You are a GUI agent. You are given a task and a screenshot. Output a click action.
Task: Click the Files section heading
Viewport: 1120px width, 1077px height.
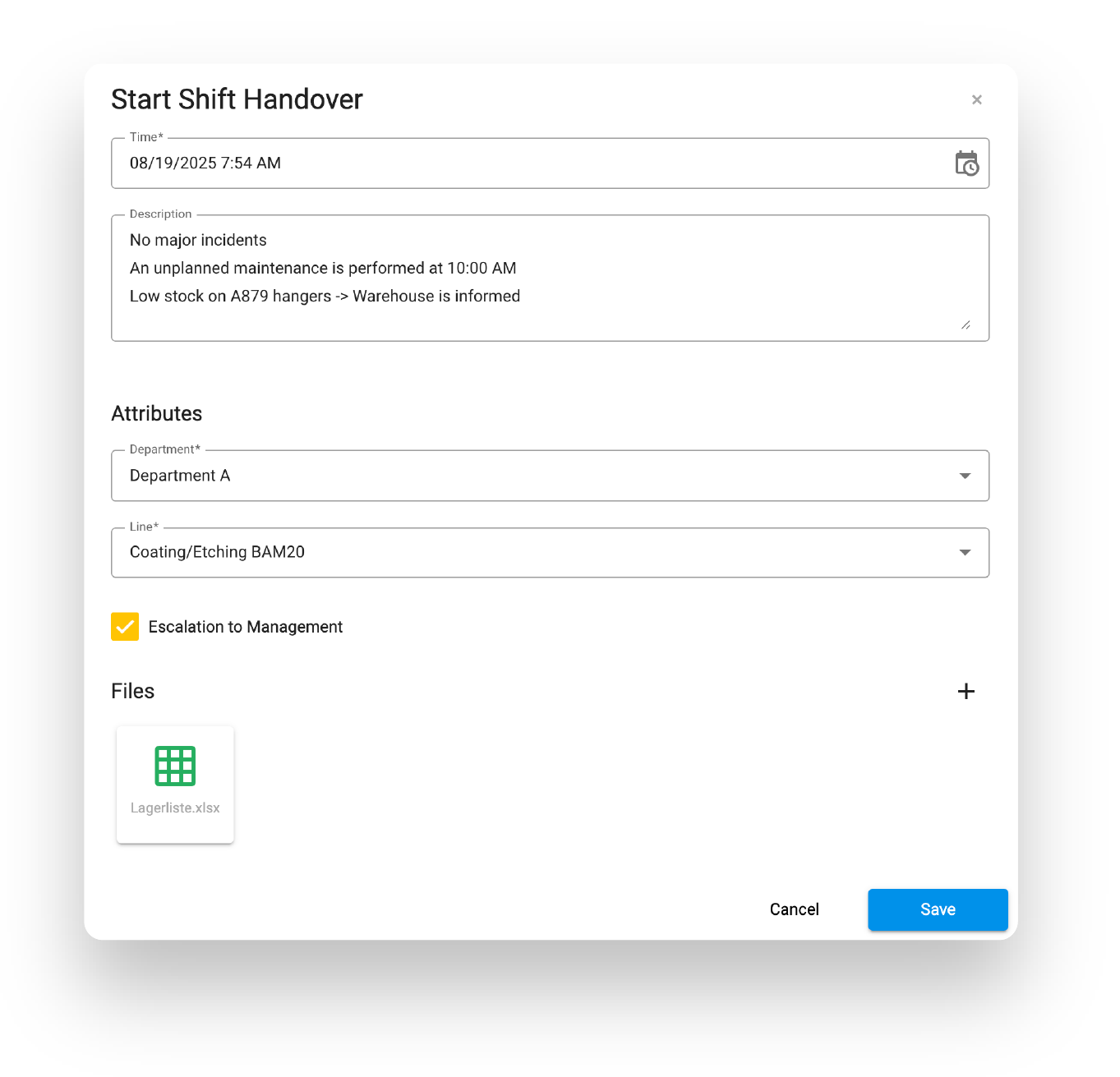coord(132,691)
